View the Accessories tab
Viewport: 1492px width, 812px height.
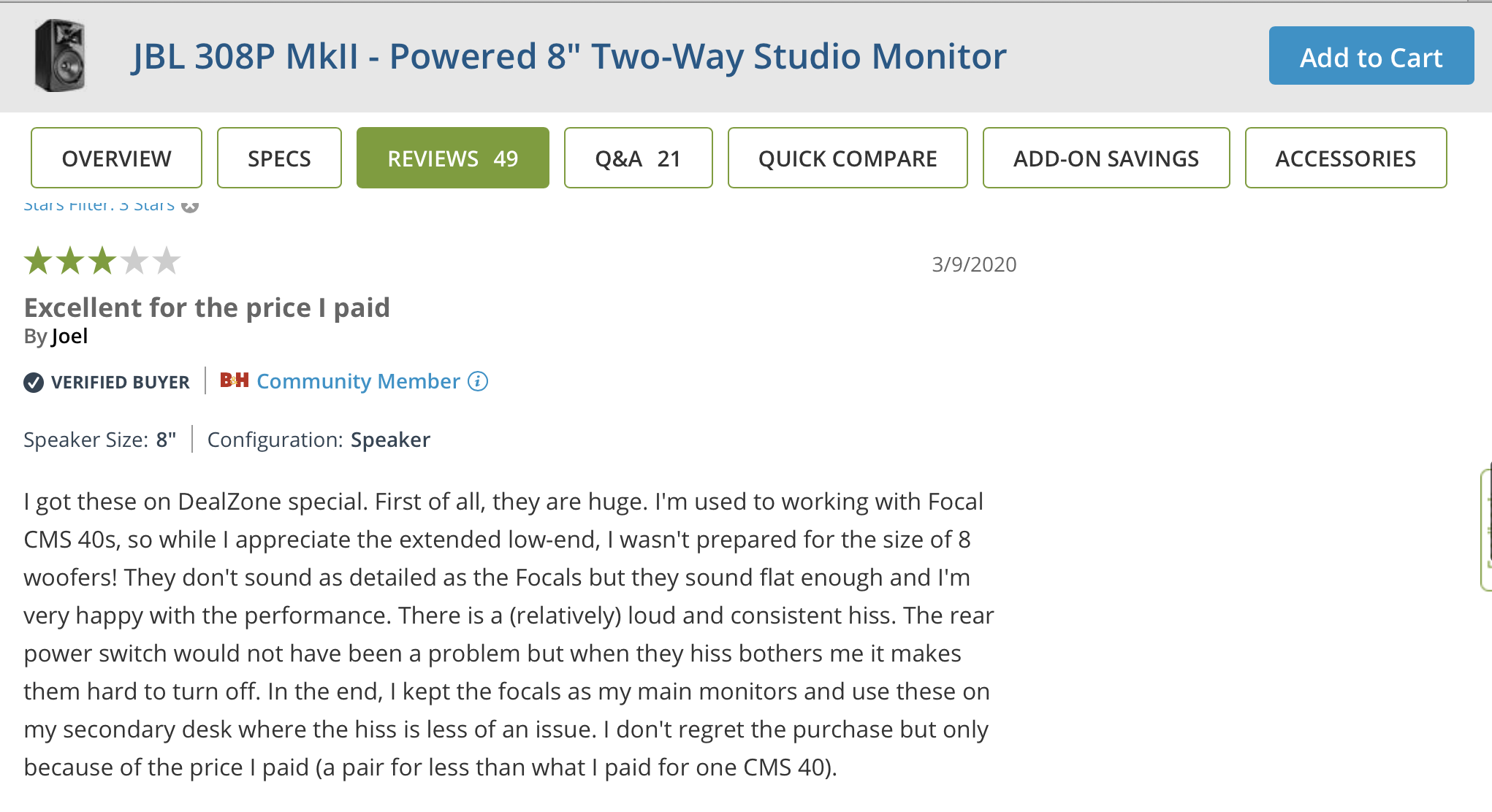(x=1345, y=158)
